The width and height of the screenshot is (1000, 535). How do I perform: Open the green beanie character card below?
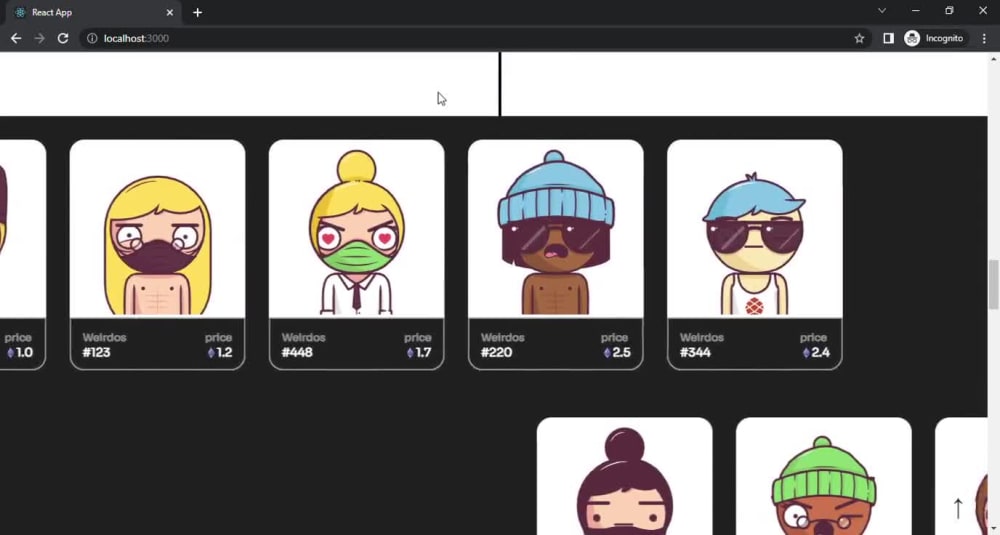pos(823,476)
